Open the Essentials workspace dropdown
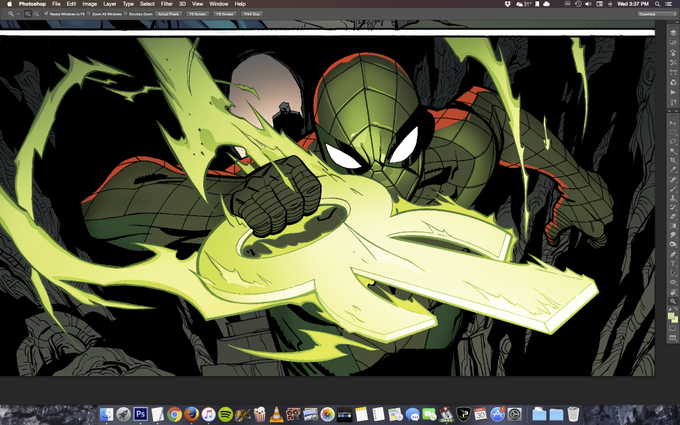Image resolution: width=680 pixels, height=425 pixels. click(657, 14)
